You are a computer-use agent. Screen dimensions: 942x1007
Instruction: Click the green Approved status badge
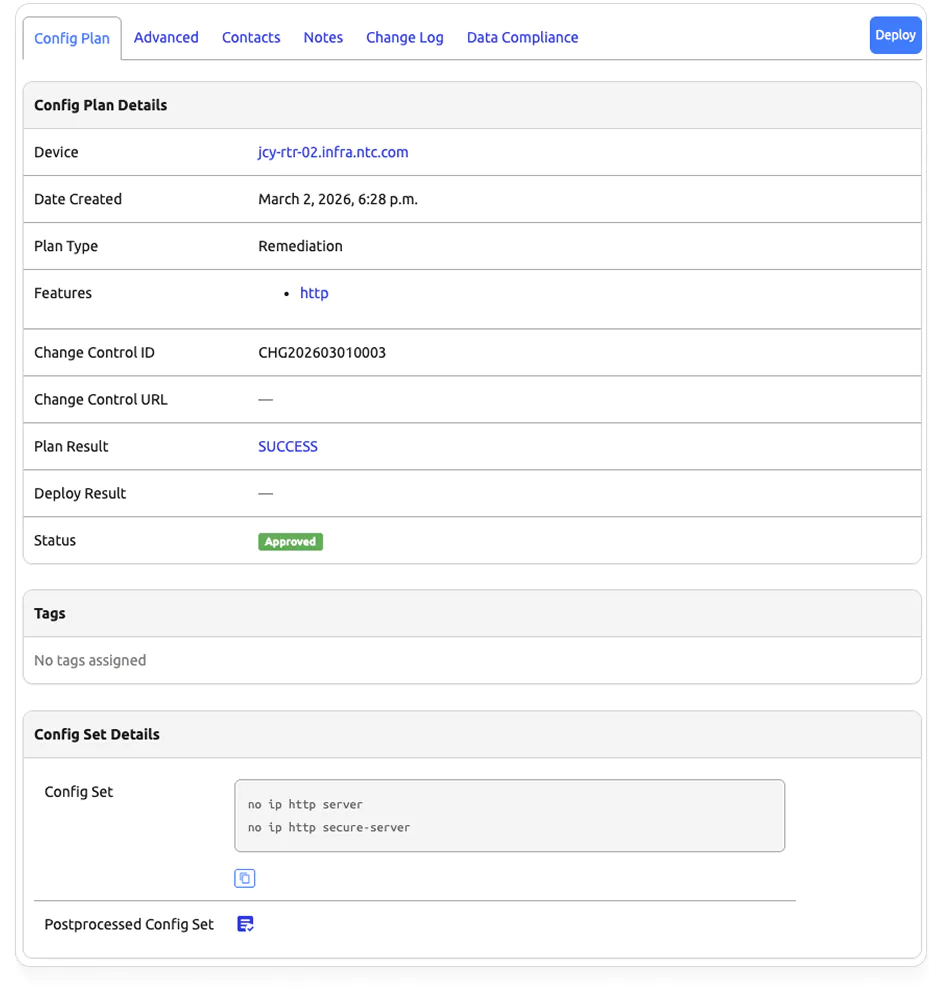pos(290,541)
